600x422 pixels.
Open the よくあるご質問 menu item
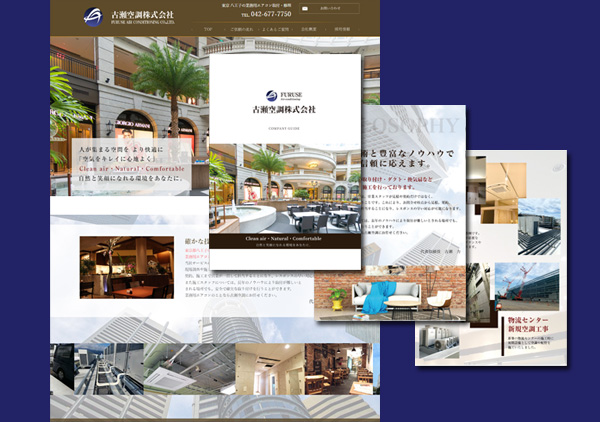(x=276, y=29)
